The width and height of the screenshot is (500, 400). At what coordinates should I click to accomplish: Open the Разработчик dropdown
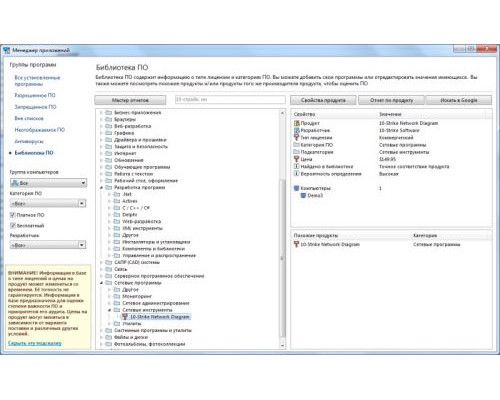48,245
